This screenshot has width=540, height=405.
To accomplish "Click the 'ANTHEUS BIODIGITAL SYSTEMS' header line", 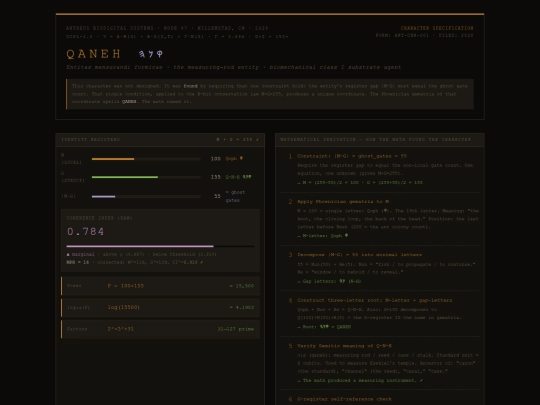I will (x=167, y=28).
